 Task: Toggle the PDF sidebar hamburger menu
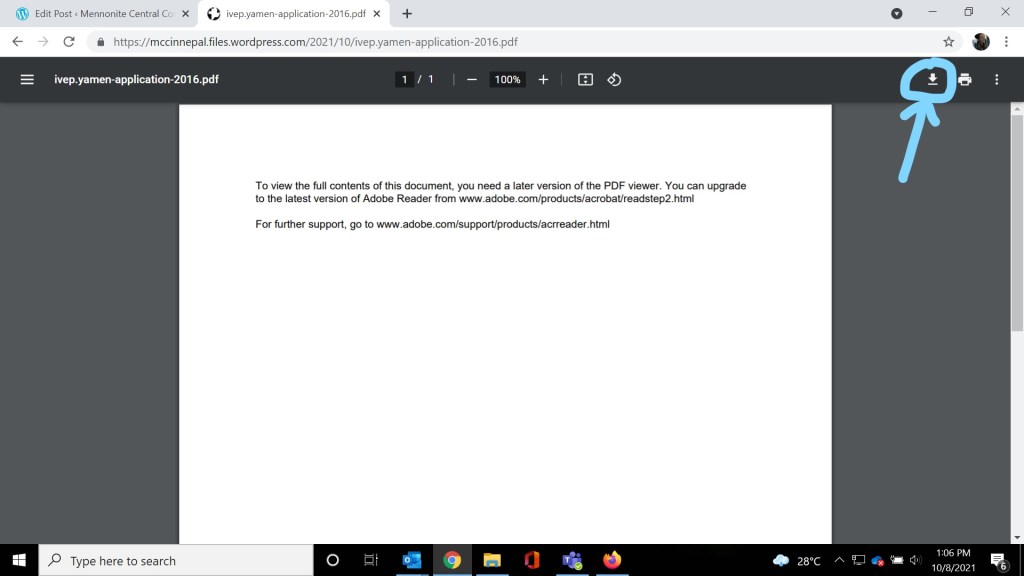tap(27, 79)
